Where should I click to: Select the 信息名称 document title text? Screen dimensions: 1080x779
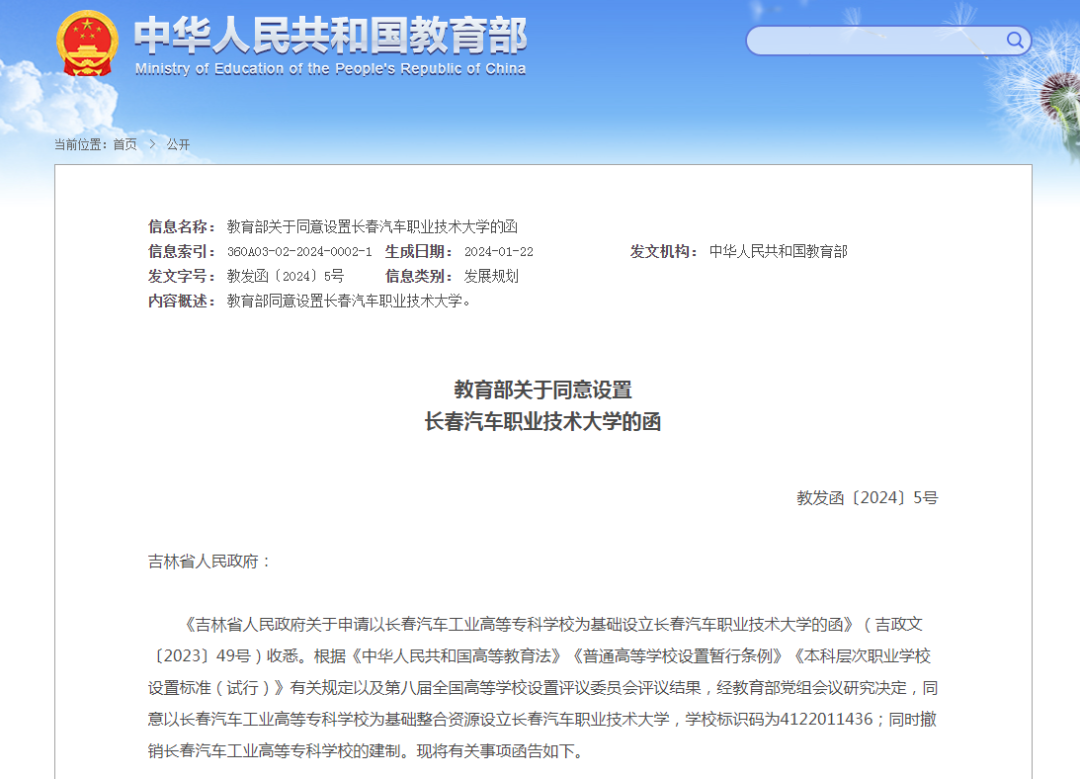coord(370,227)
